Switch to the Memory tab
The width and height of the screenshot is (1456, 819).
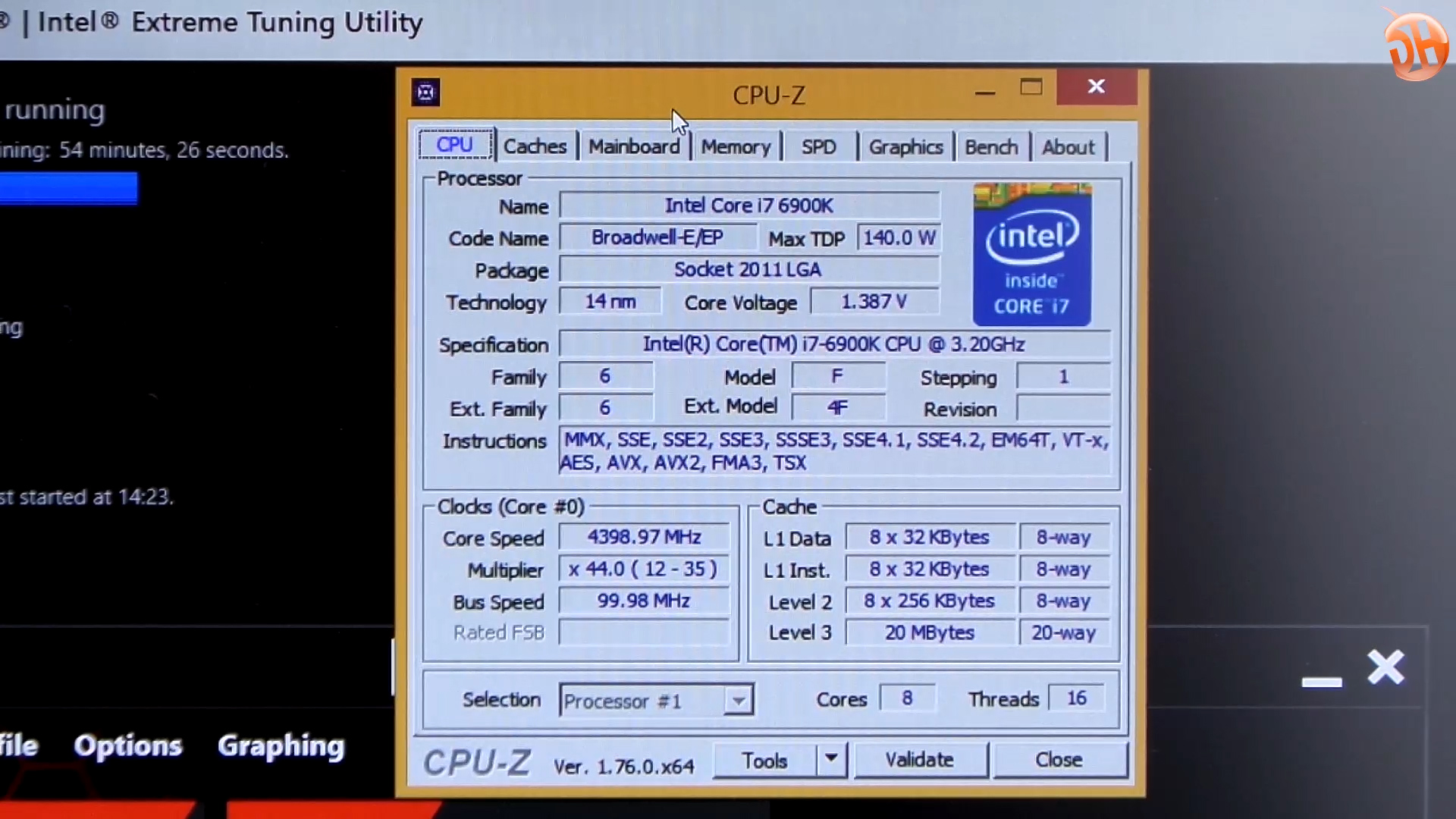(736, 147)
